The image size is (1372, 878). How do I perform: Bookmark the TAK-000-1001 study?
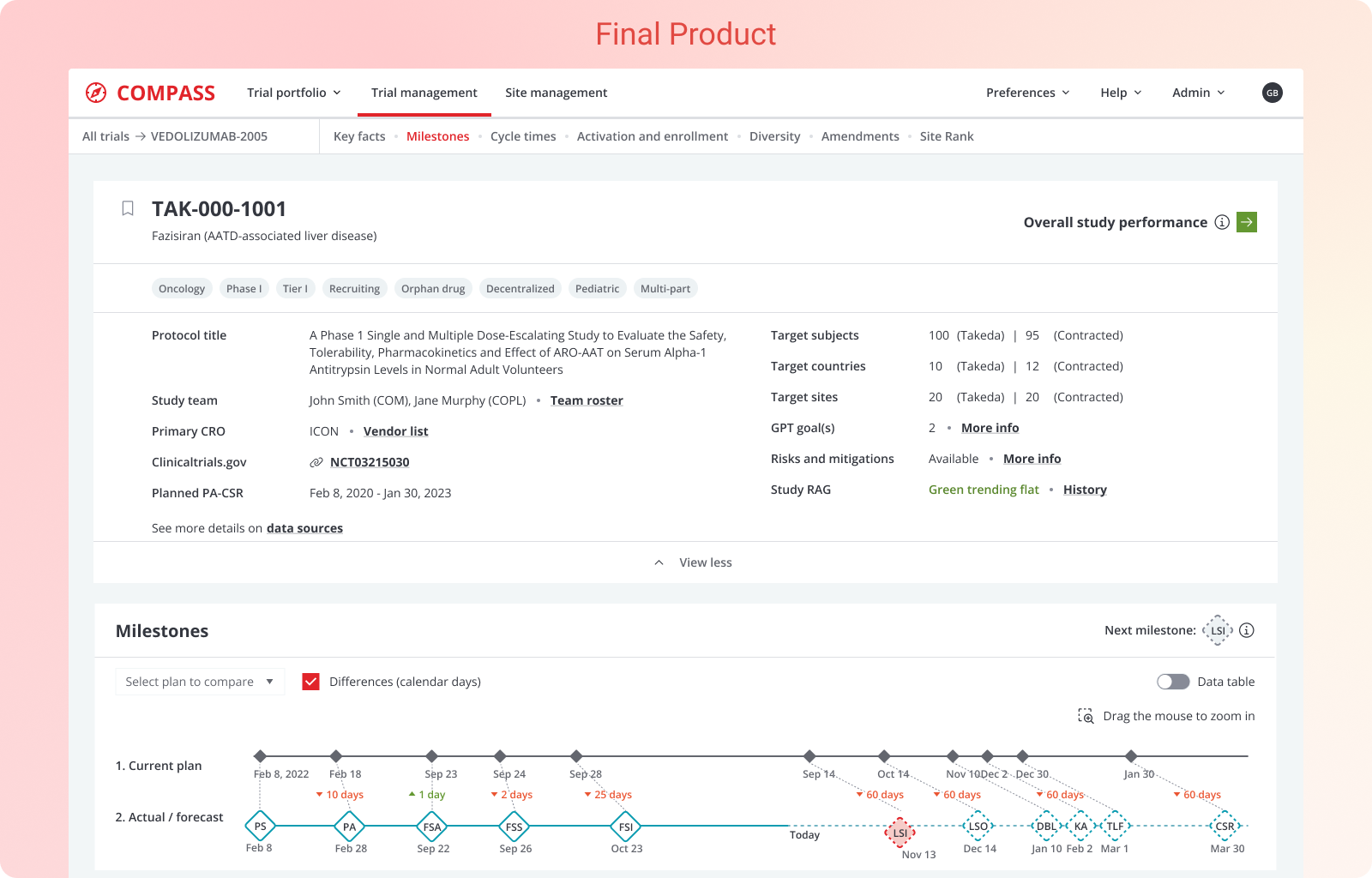pos(127,208)
